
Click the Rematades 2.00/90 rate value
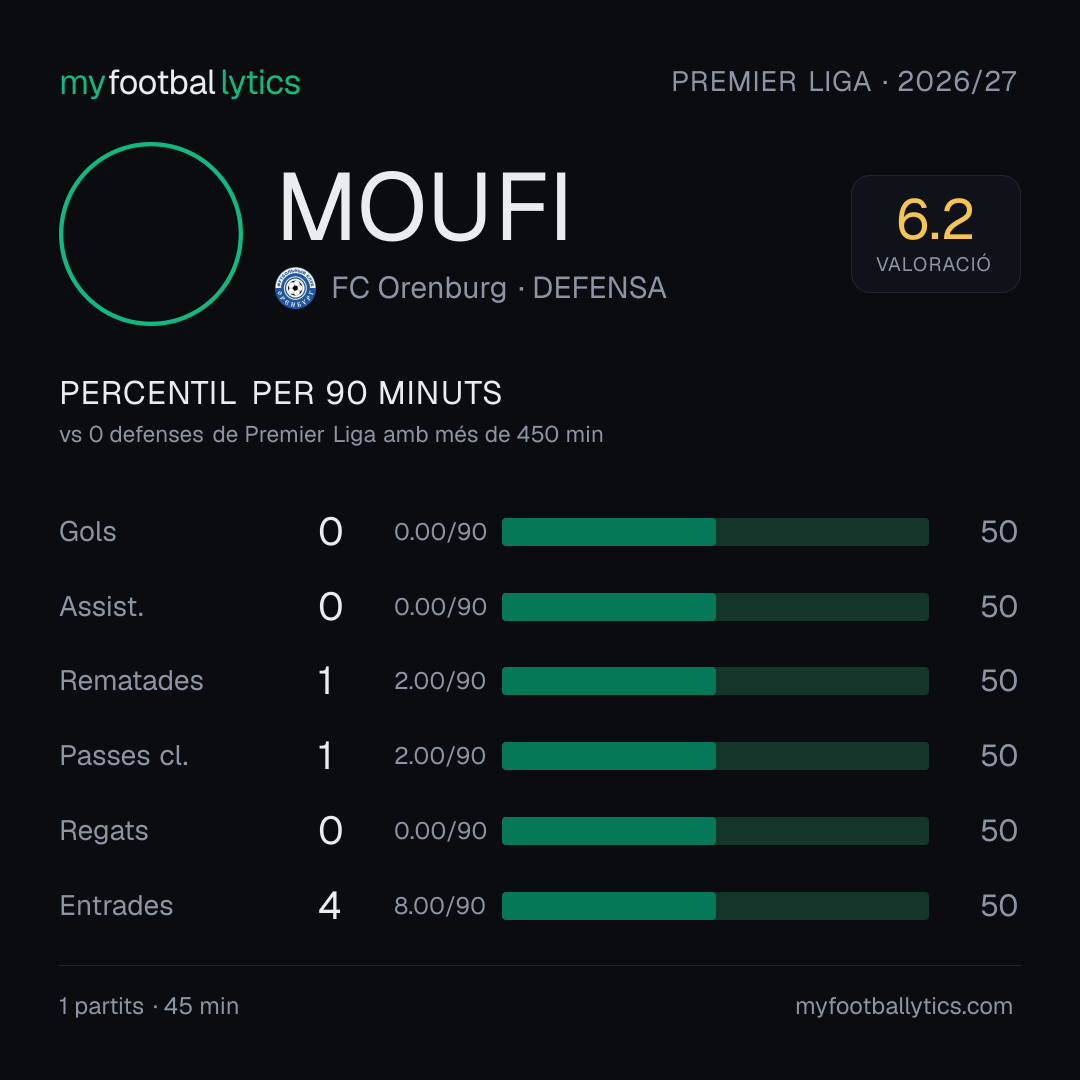pyautogui.click(x=439, y=681)
